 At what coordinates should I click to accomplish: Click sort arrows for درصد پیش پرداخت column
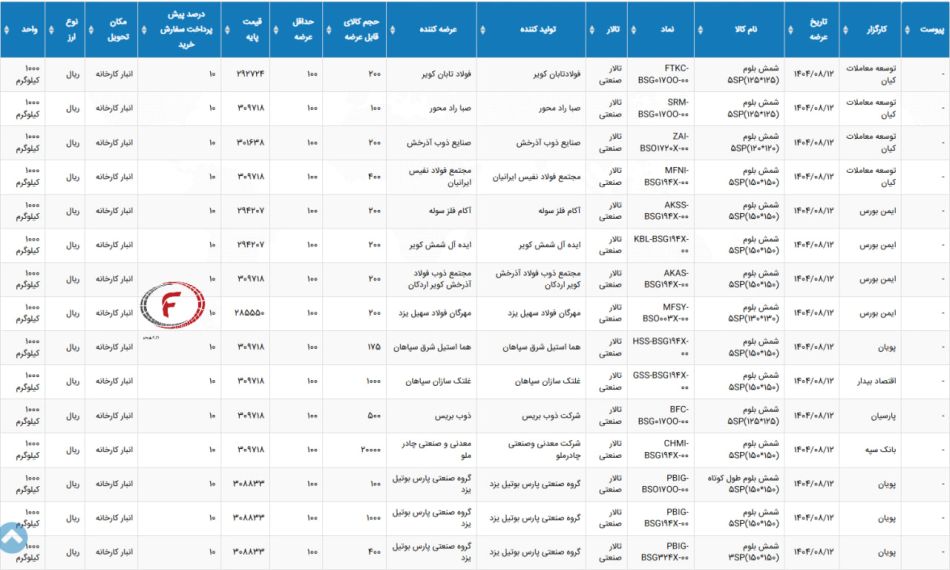(x=144, y=30)
